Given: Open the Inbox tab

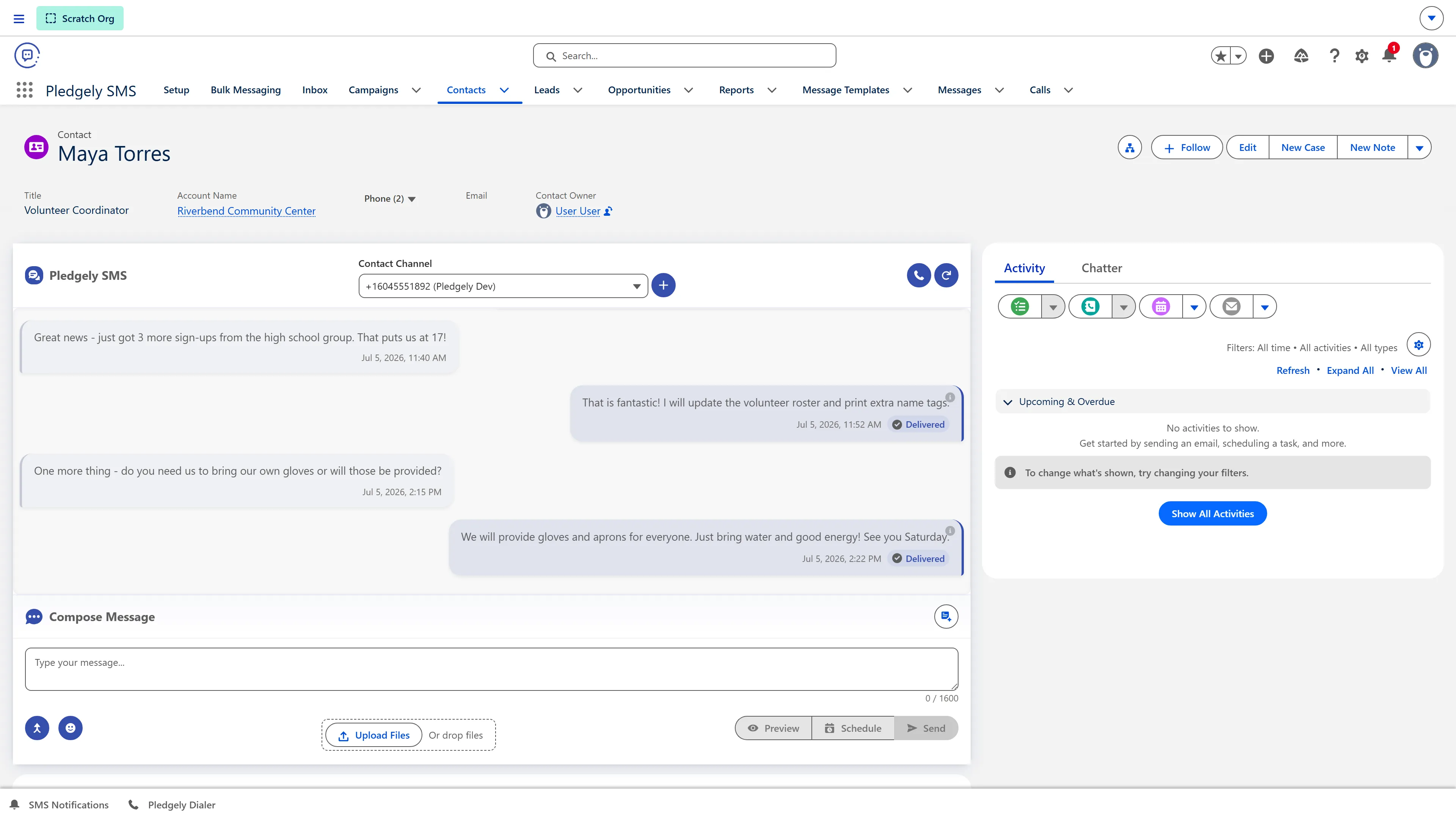Looking at the screenshot, I should click(x=315, y=90).
